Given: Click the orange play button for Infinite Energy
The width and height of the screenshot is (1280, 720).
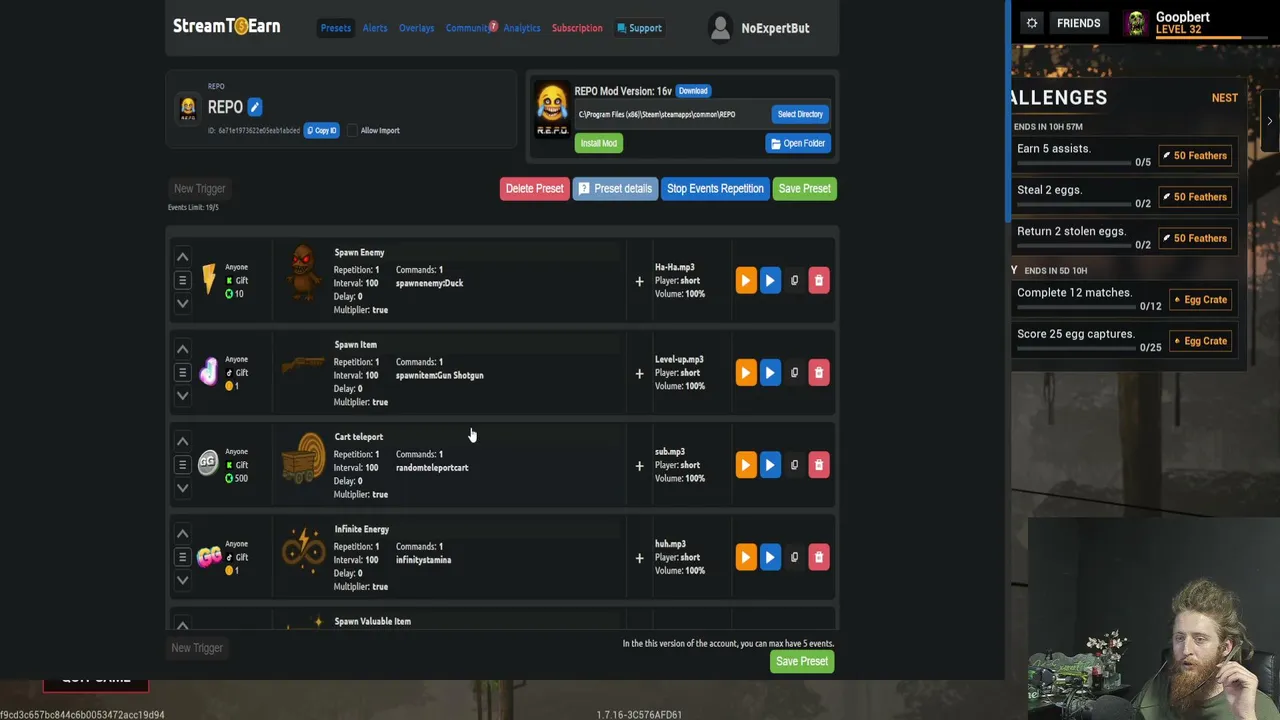Looking at the screenshot, I should coord(745,557).
